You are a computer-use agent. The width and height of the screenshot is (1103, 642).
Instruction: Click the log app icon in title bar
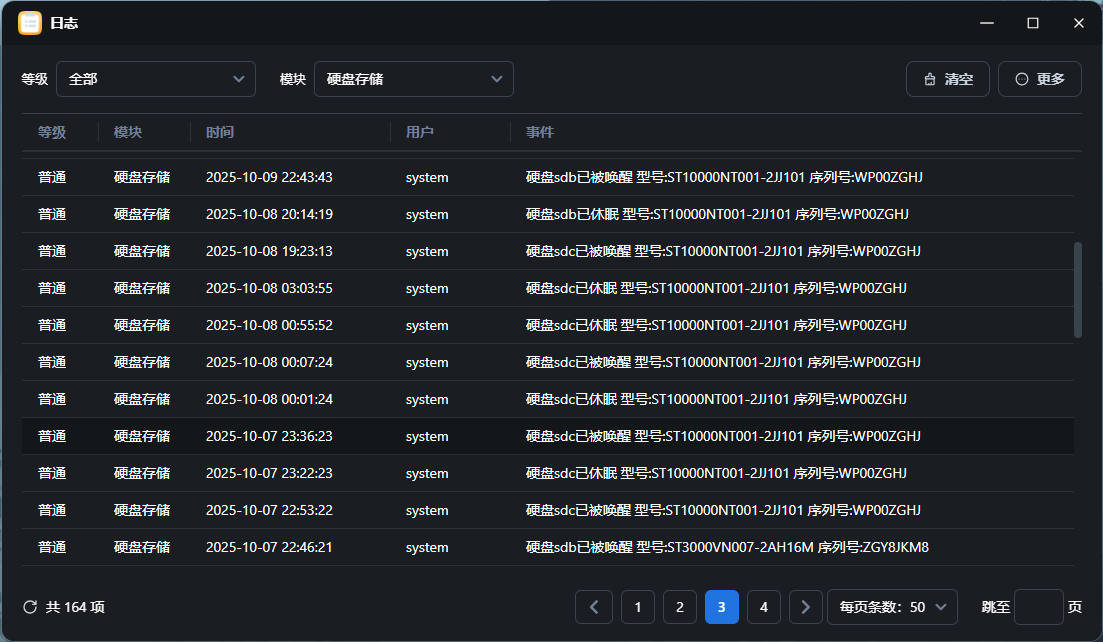[x=30, y=23]
